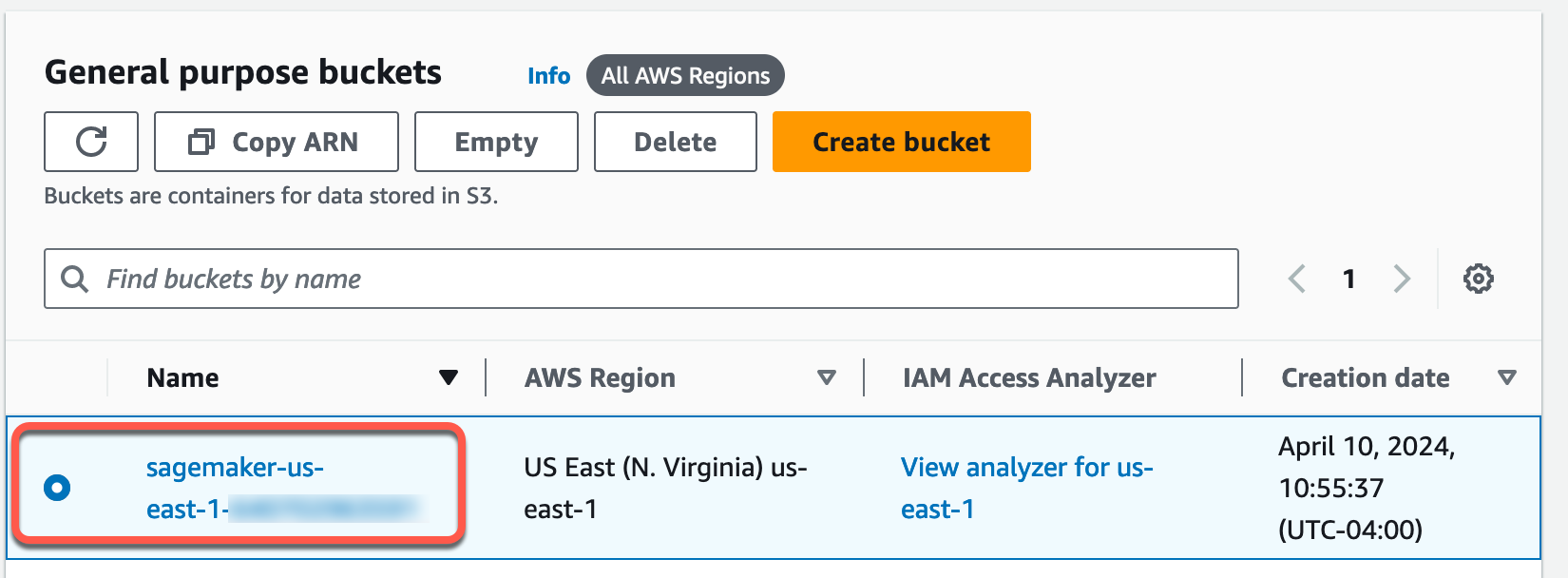The width and height of the screenshot is (1568, 578).
Task: Click the Copy ARN button
Action: (x=276, y=142)
